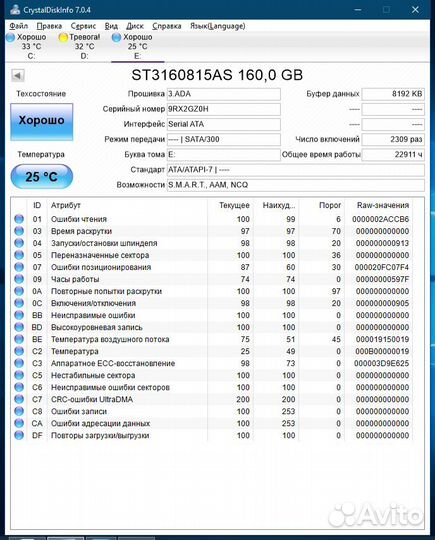
Task: Click status orb for 07 Ошибки позиционирования
Action: (x=19, y=267)
